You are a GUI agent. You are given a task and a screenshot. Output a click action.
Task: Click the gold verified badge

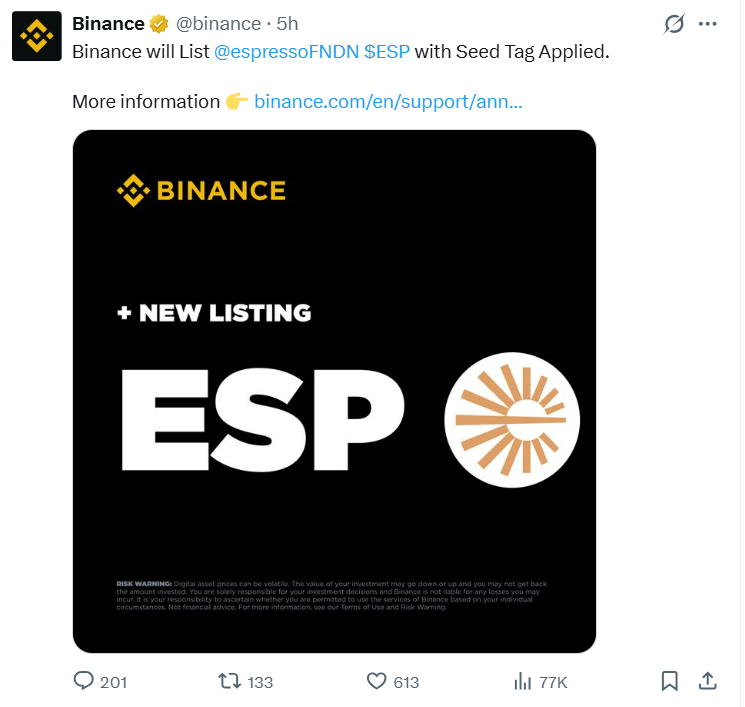(159, 24)
